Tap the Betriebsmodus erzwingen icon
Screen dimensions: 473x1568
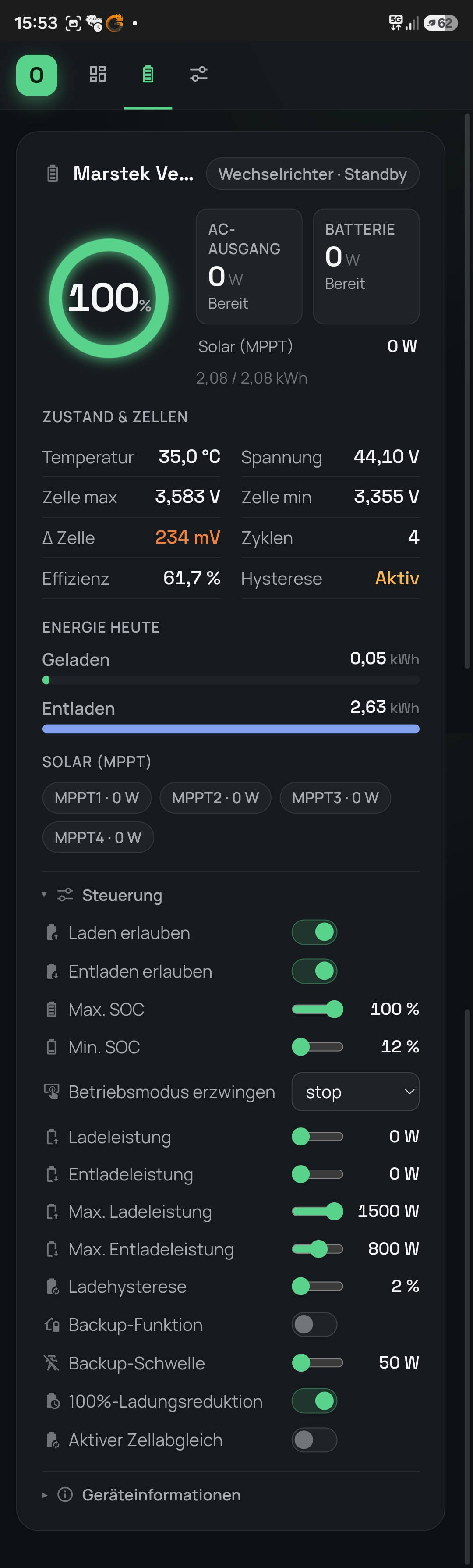coord(52,1092)
